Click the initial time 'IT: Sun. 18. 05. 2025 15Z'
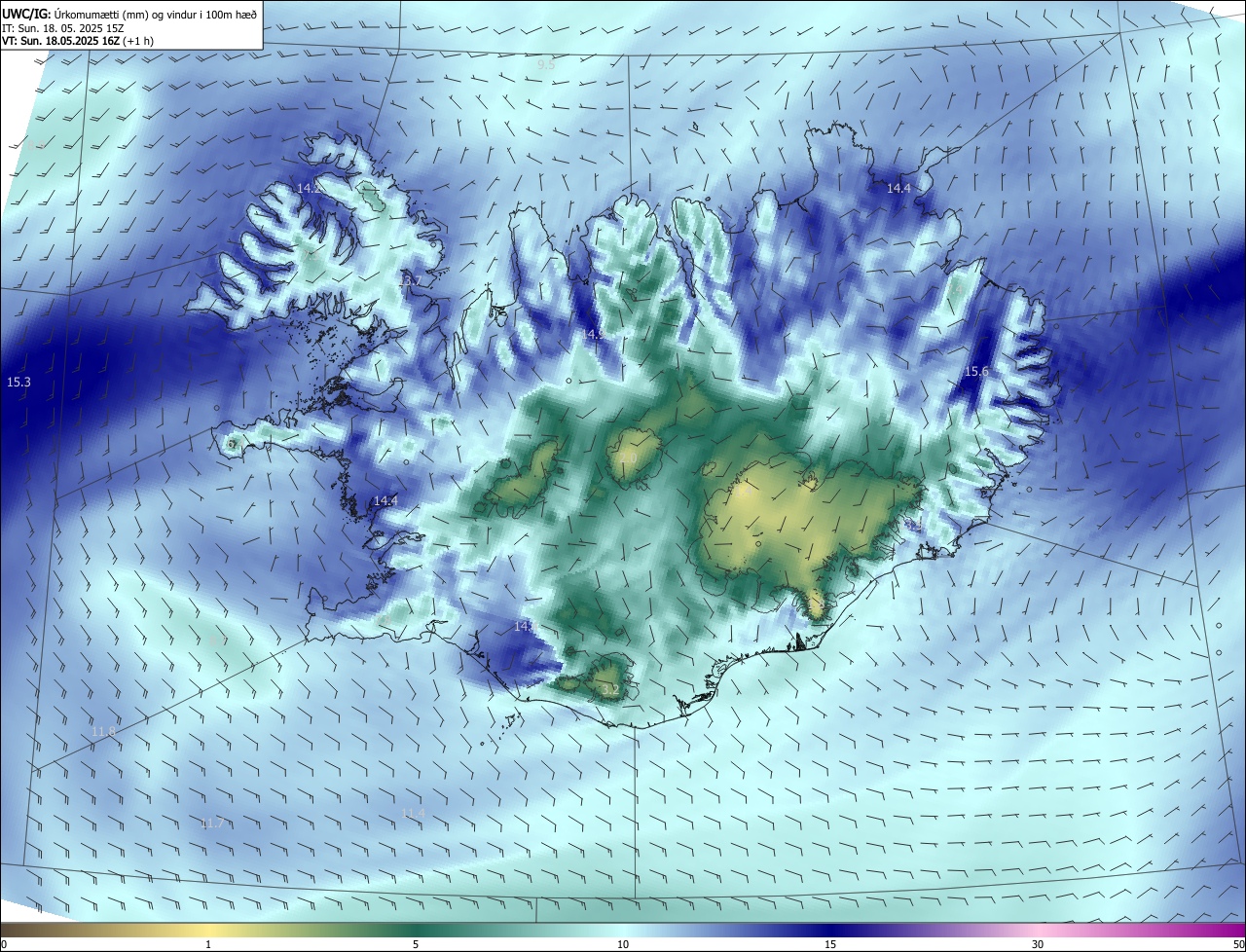The width and height of the screenshot is (1246, 952). [62, 27]
